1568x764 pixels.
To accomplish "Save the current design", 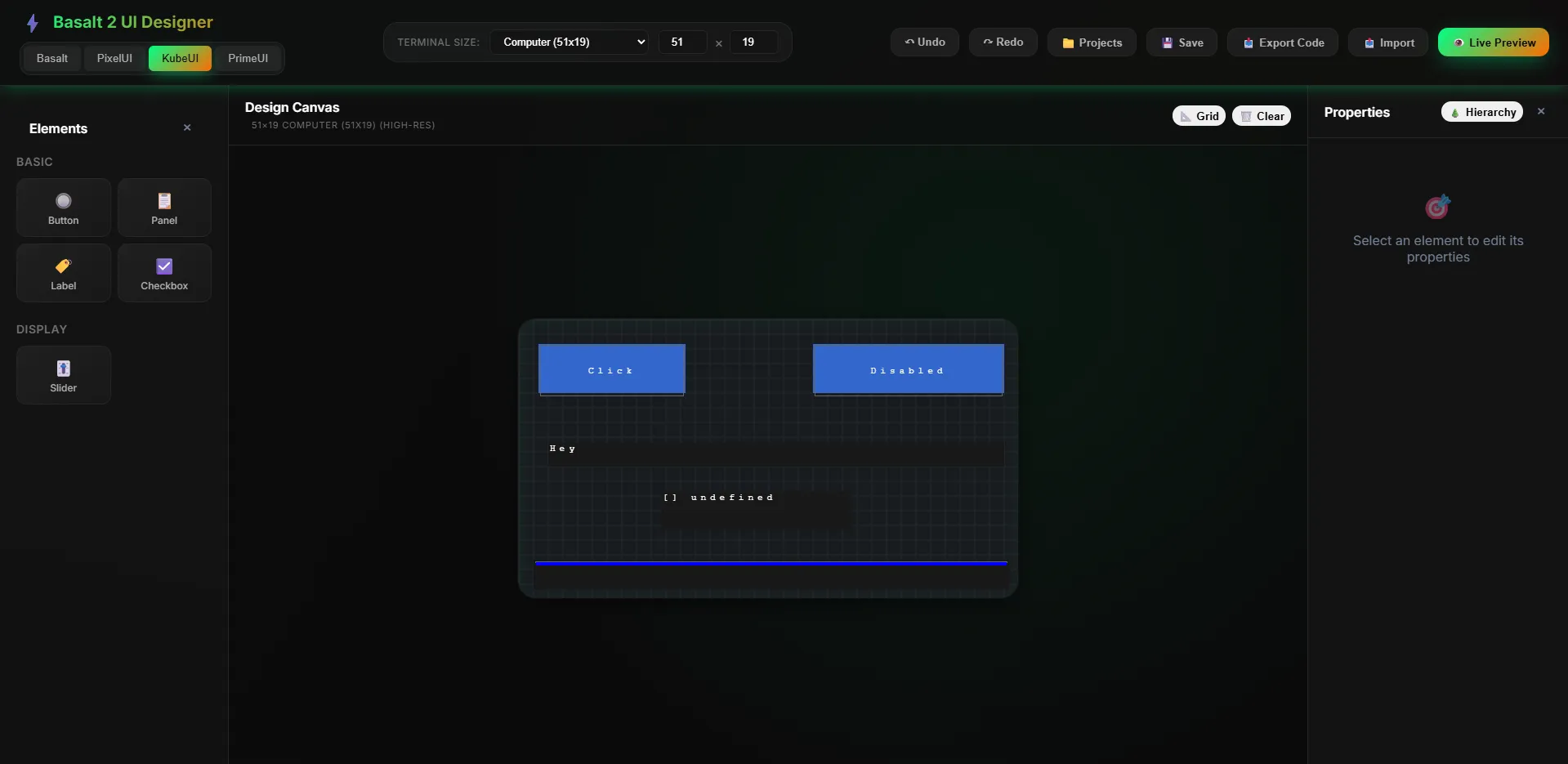I will tap(1182, 42).
